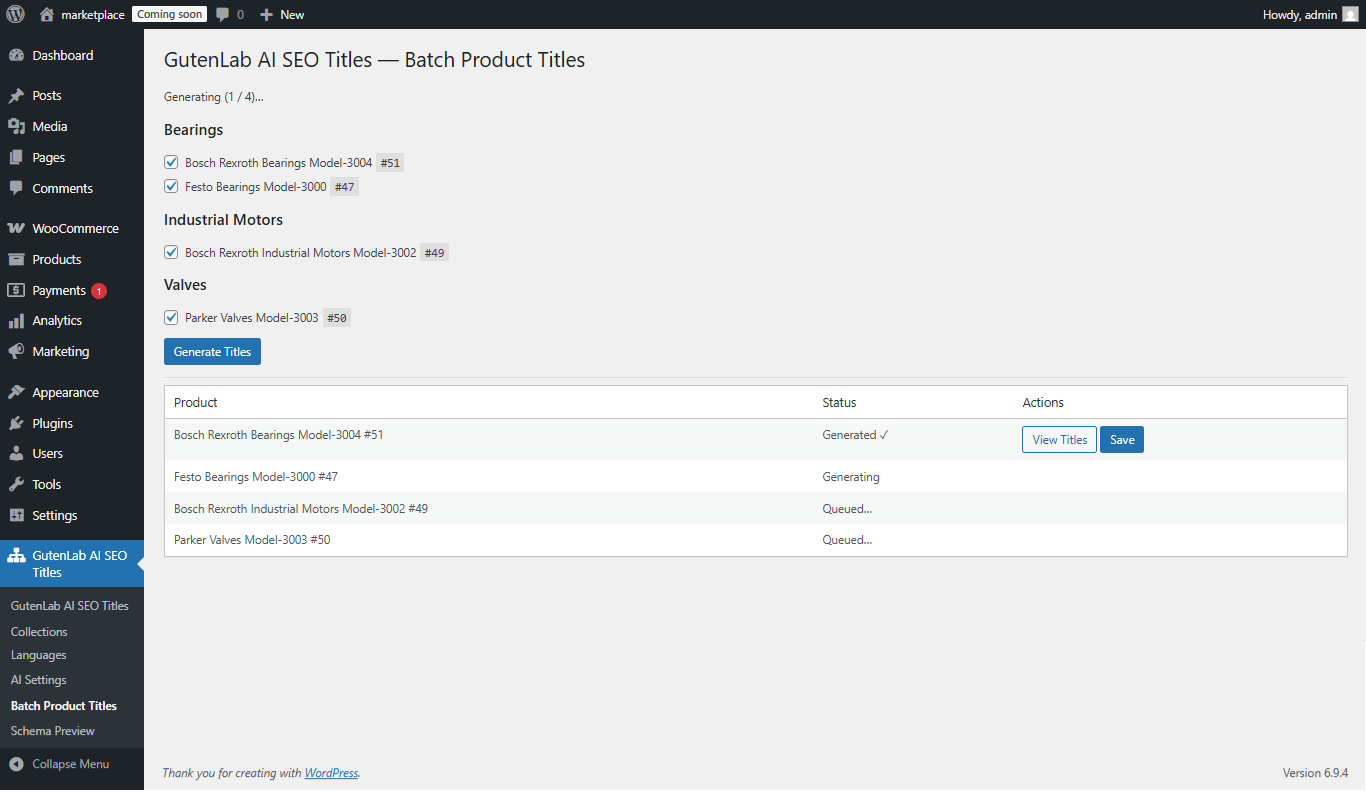The width and height of the screenshot is (1366, 792).
Task: Uncheck Festo Bearings Model-3000 checkbox
Action: 171,186
